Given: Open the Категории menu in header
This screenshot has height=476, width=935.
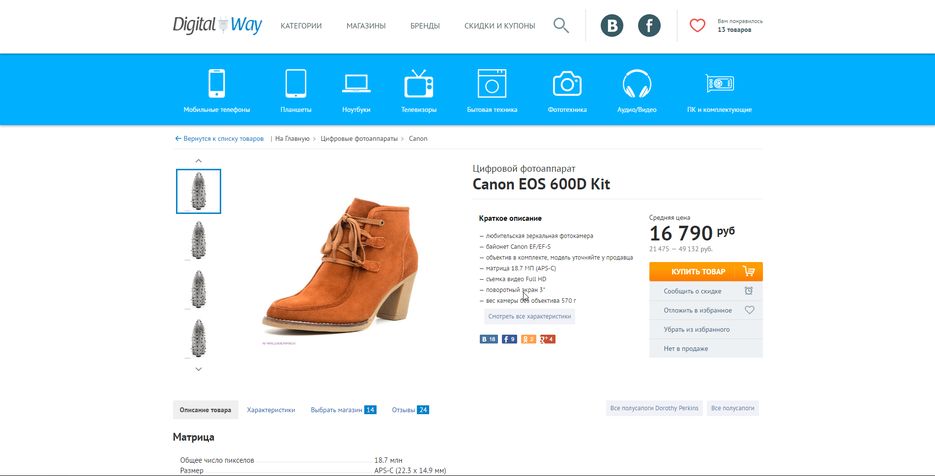Looking at the screenshot, I should pos(301,26).
